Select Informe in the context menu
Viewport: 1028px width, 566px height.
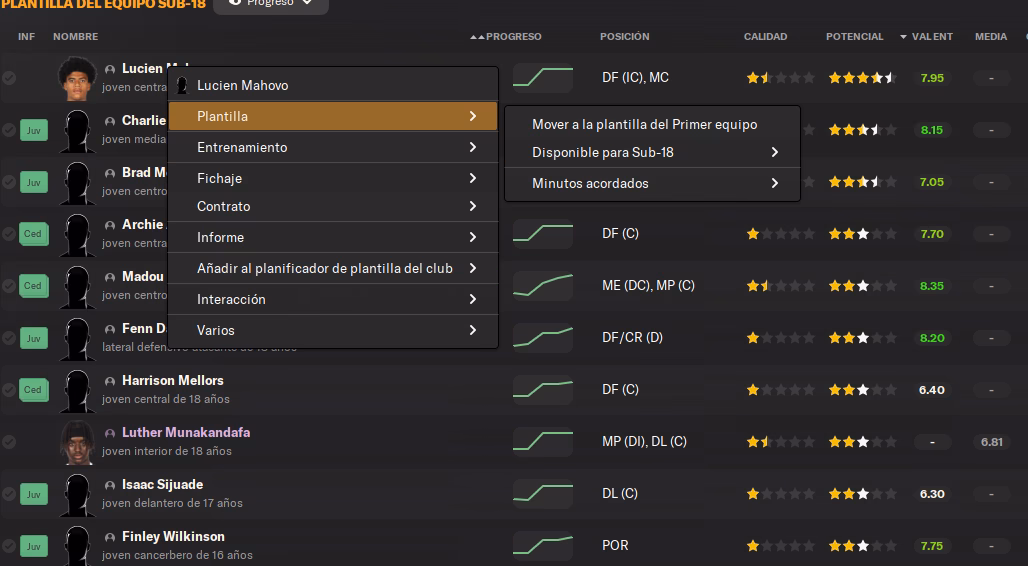pyautogui.click(x=333, y=237)
